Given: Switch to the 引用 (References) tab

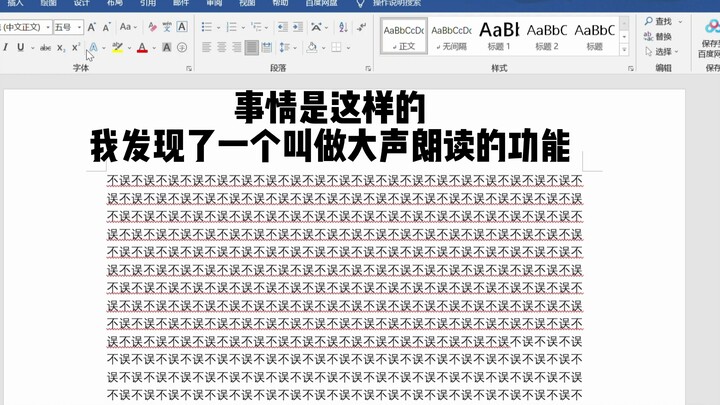Looking at the screenshot, I should [x=147, y=3].
